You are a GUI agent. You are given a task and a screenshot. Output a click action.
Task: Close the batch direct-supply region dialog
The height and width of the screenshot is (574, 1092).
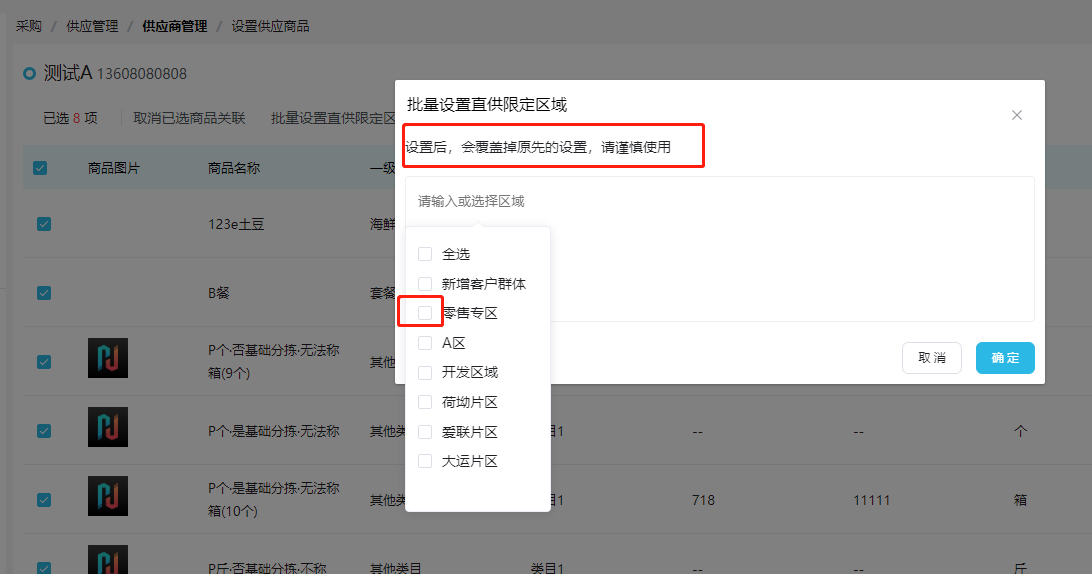[1016, 115]
